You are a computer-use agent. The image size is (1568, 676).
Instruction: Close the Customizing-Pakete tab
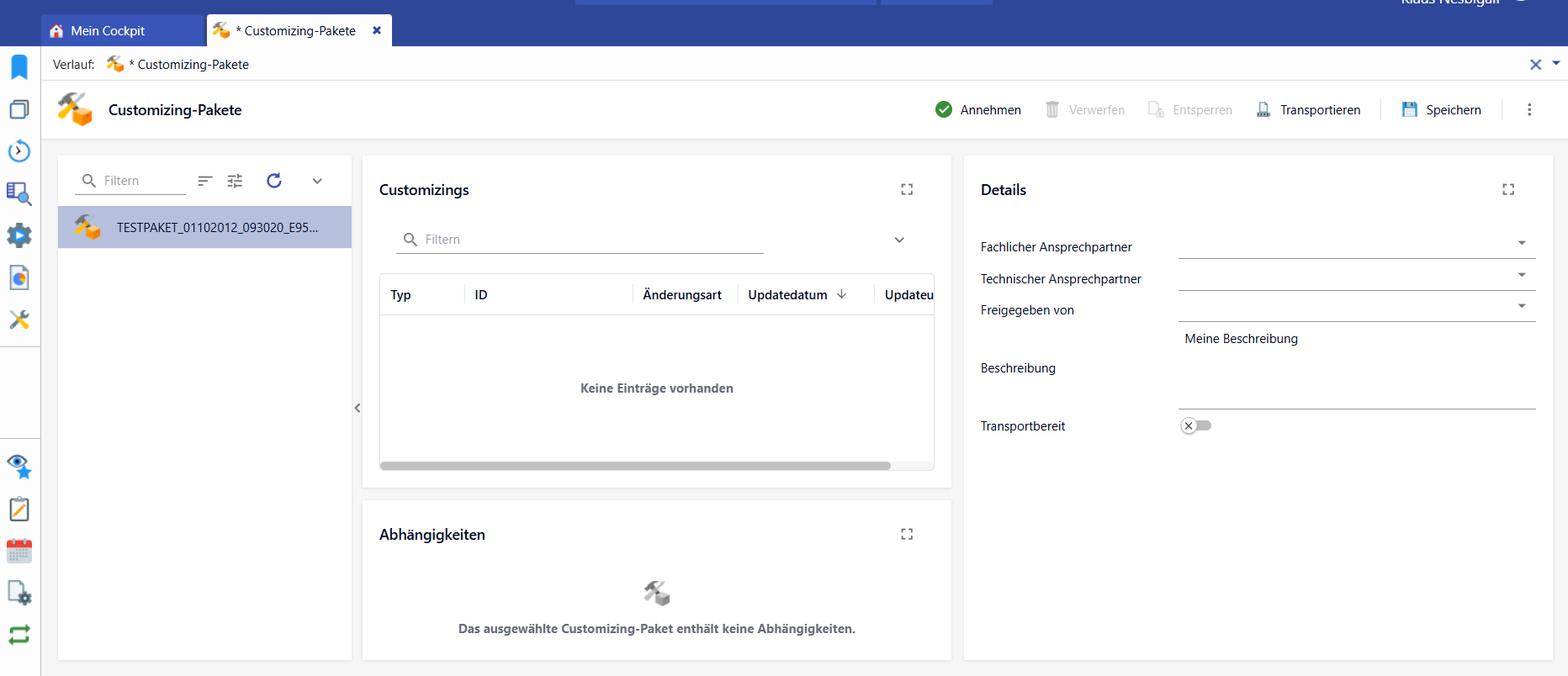[377, 30]
